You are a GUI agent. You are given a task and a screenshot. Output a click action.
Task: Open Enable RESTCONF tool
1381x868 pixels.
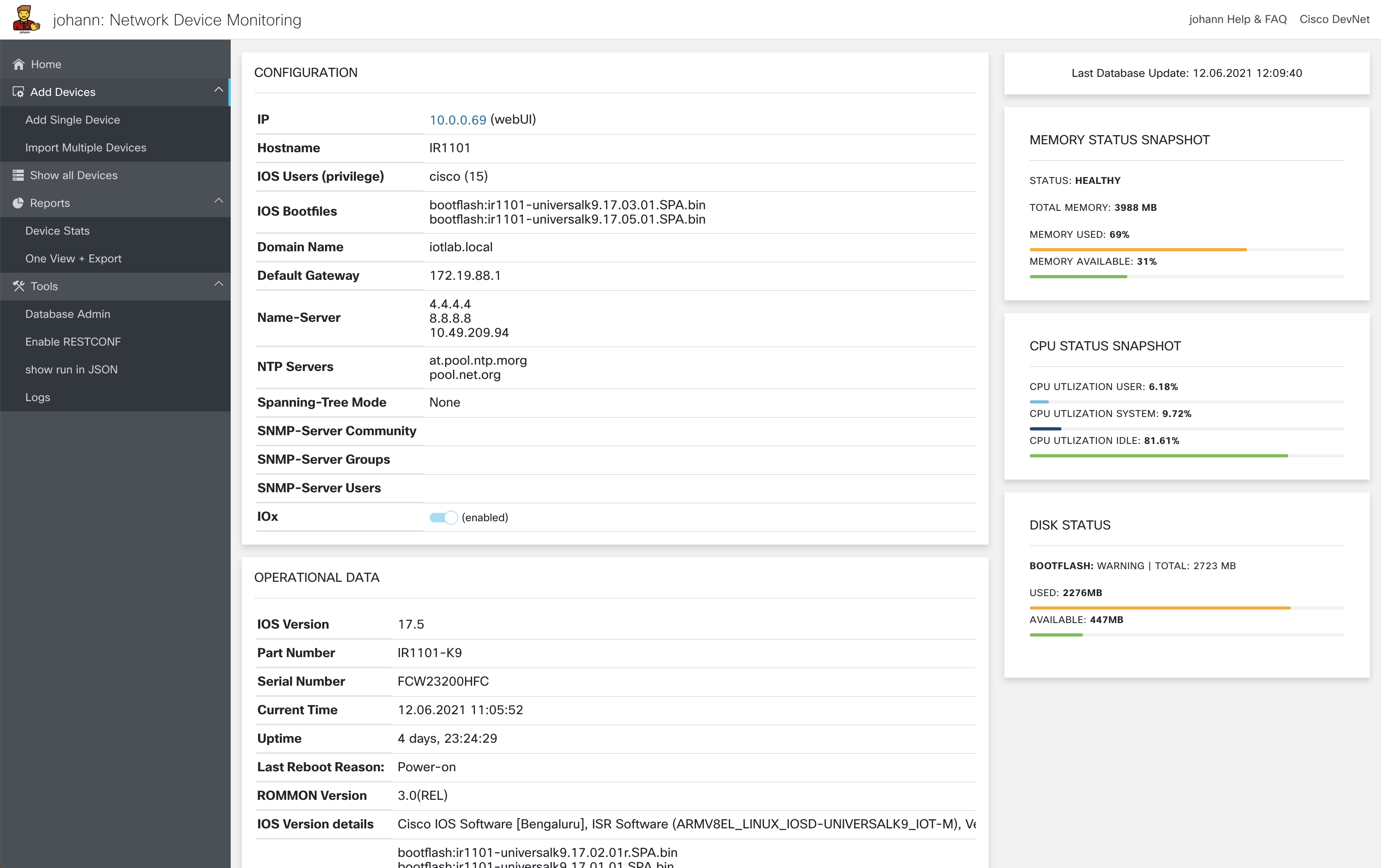point(73,342)
